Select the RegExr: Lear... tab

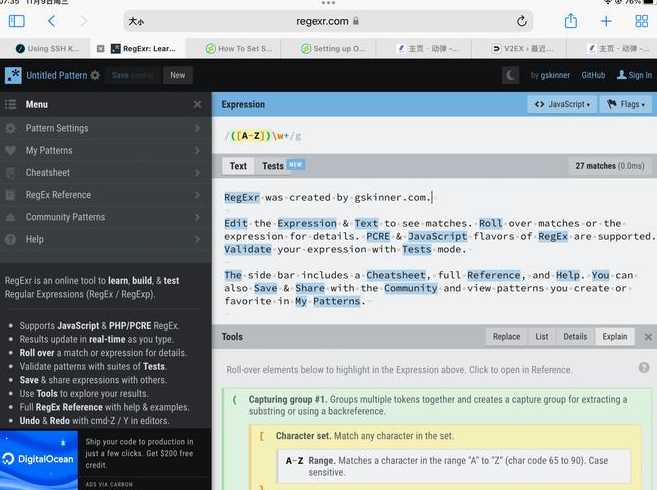[x=144, y=49]
